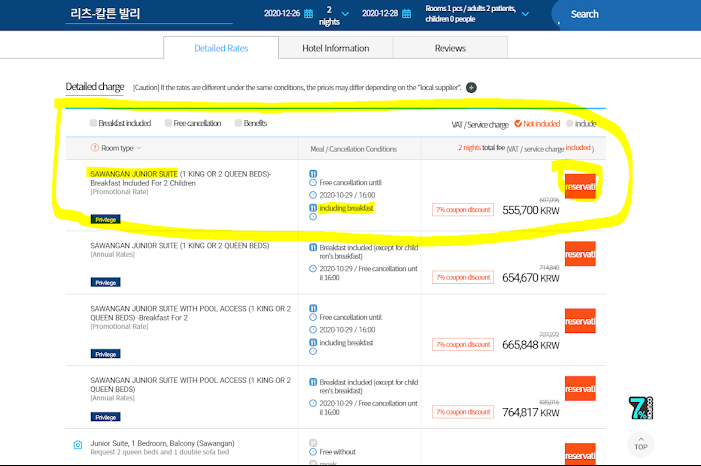Click meal icon in 764,817 KRW row
Viewport: 701px width, 466px height.
pyautogui.click(x=313, y=382)
